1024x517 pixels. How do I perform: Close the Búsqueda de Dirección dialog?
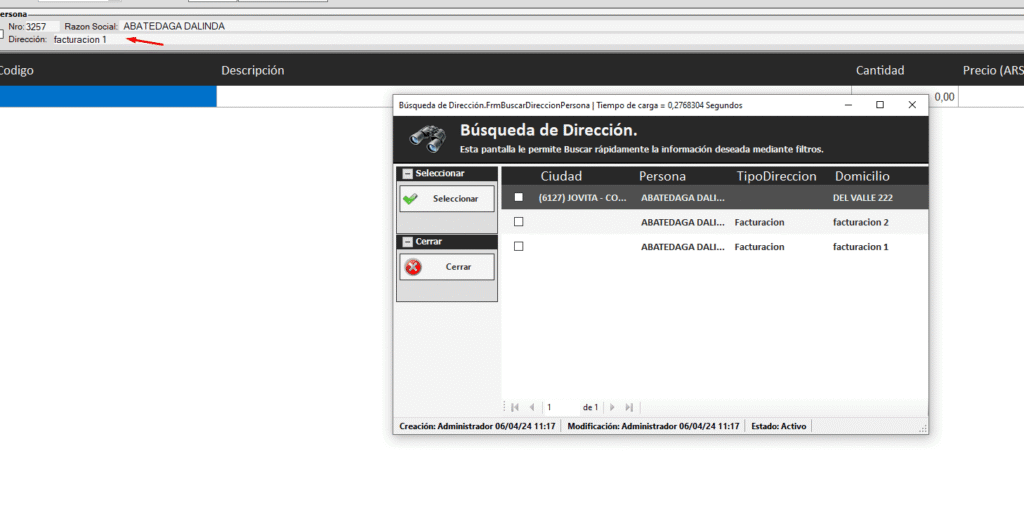coord(912,105)
